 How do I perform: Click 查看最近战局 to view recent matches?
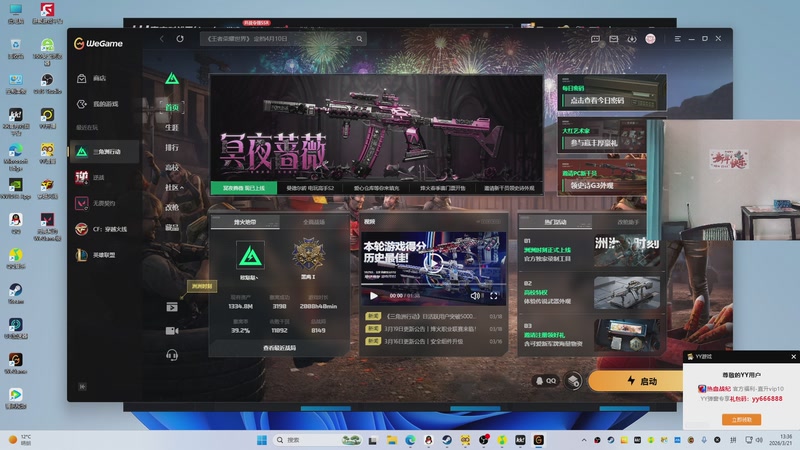coord(279,348)
